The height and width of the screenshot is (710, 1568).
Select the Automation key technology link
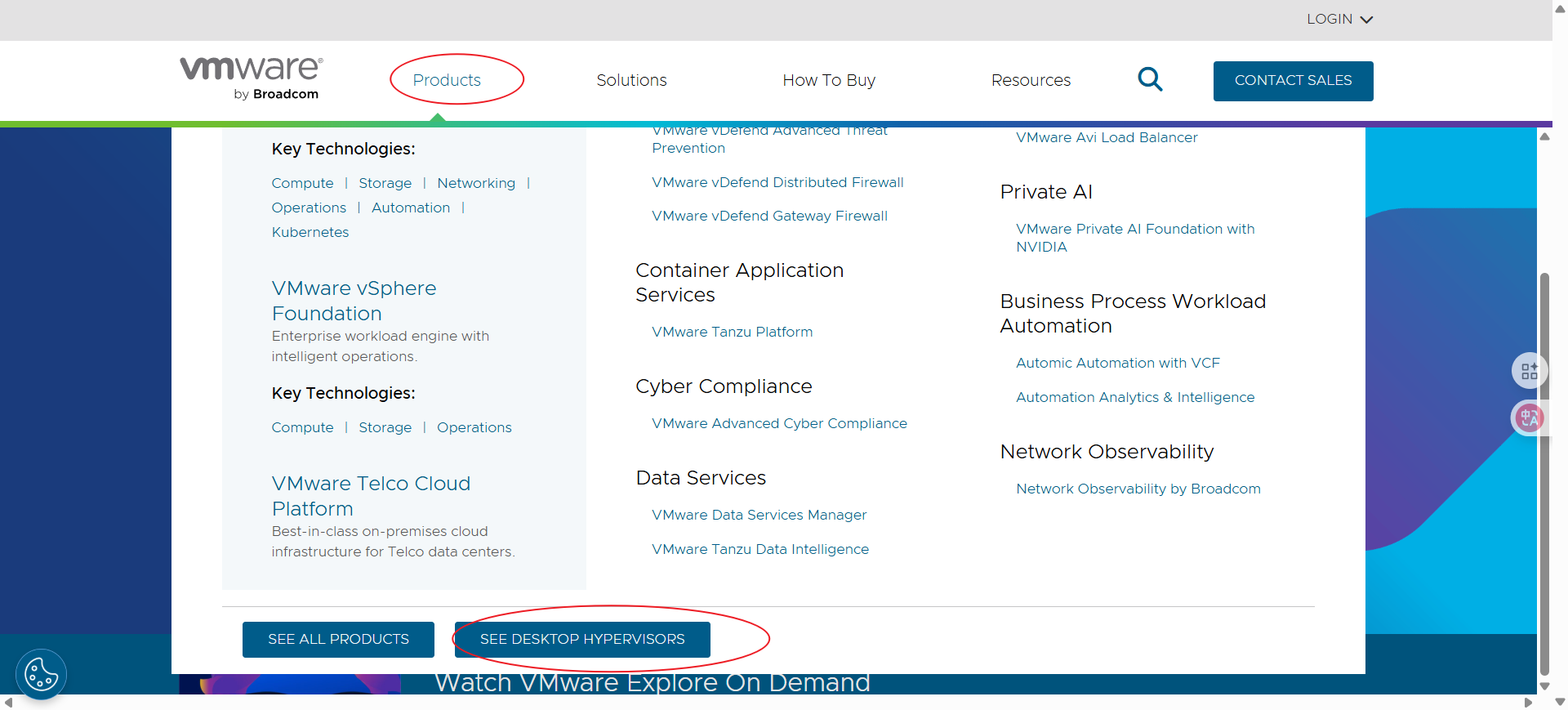[411, 208]
